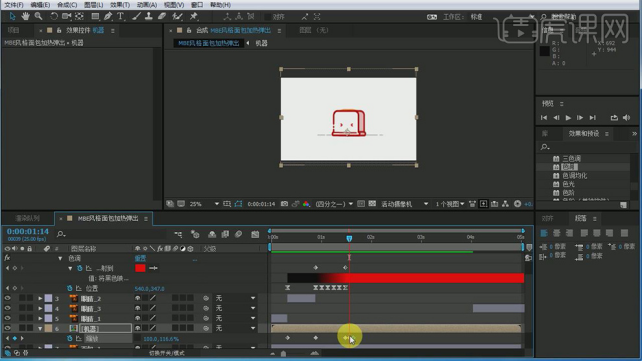Open the 效果(T) menu

point(120,5)
